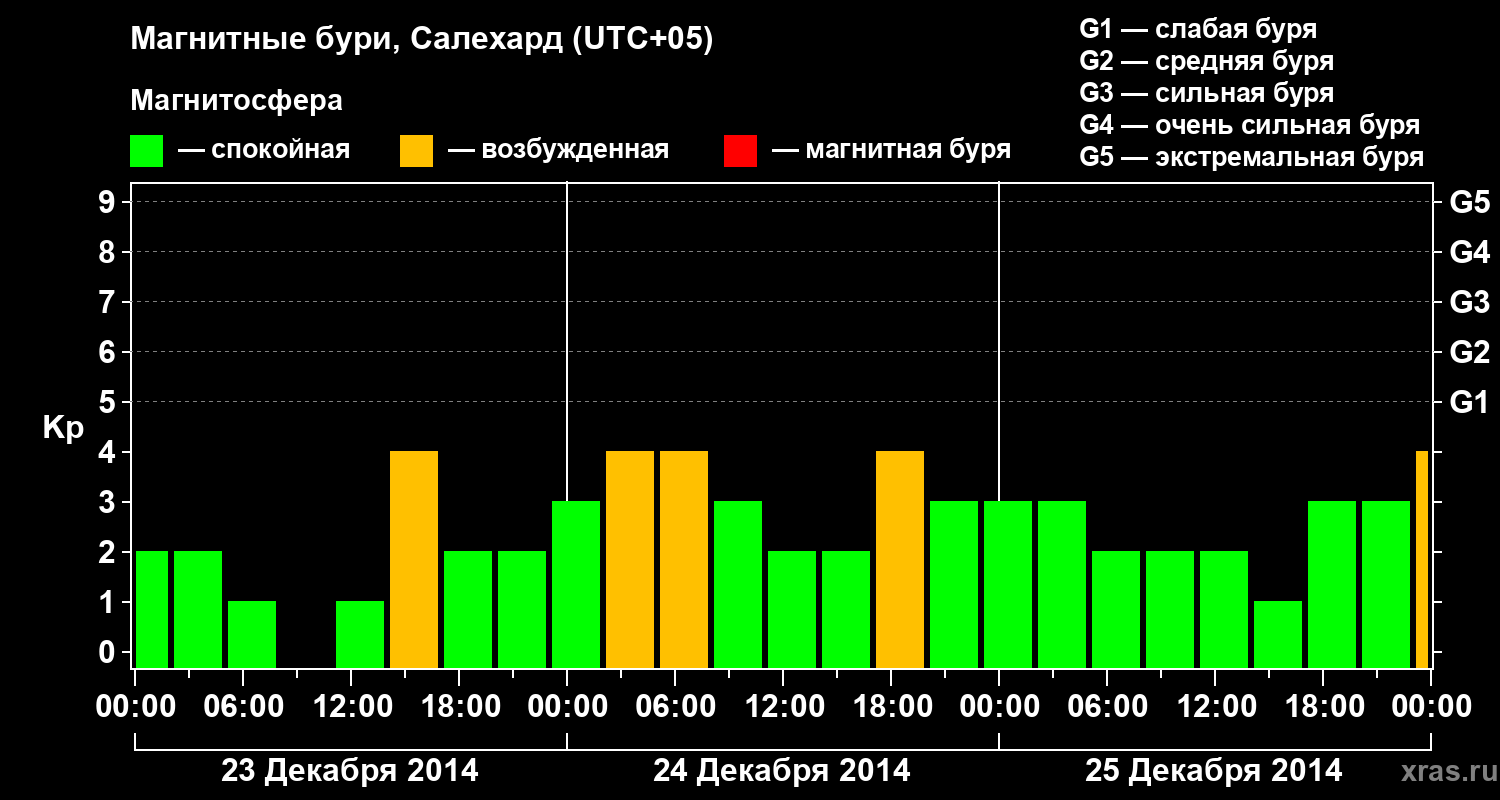Click the '23 Декабря 2014' date label
This screenshot has width=1500, height=800.
(349, 771)
